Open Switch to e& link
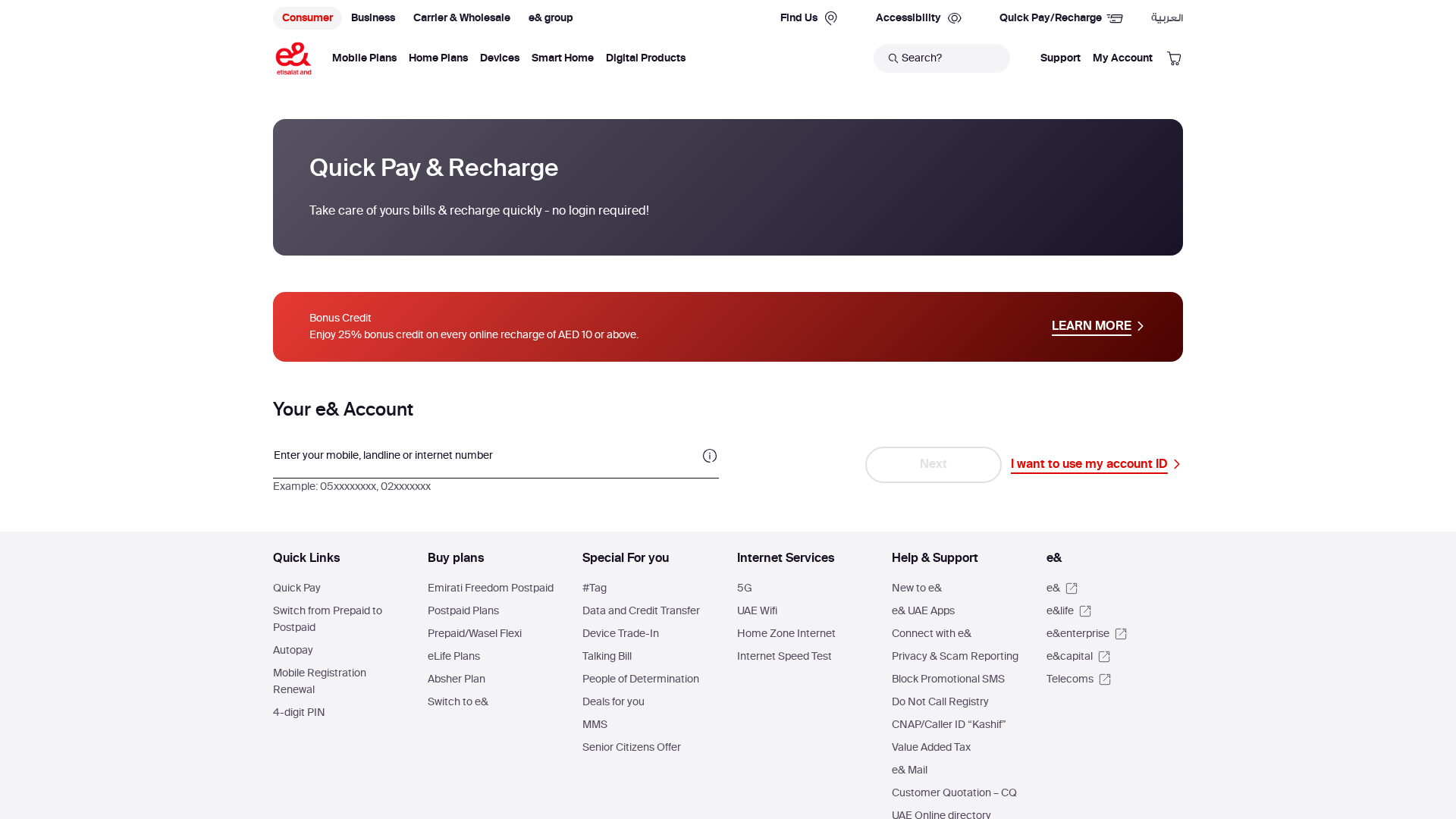 458,702
